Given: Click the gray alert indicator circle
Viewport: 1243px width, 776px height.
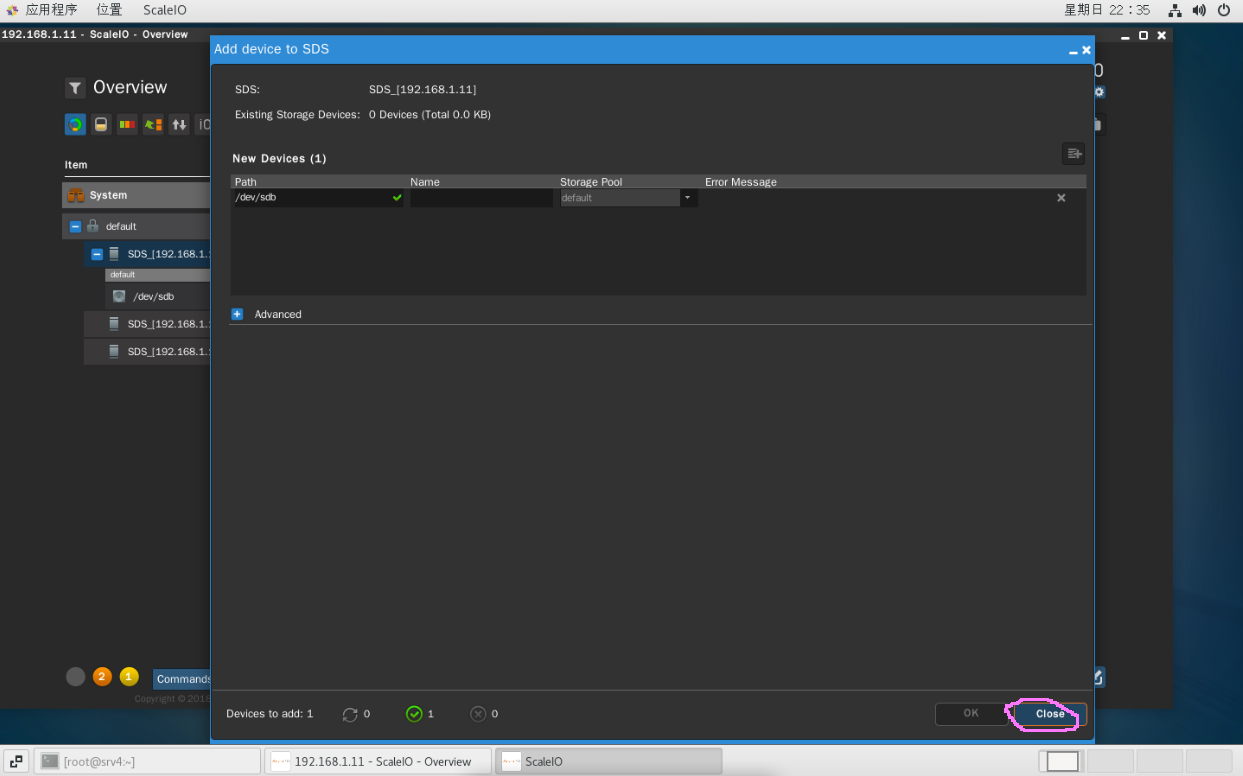Looking at the screenshot, I should click(75, 677).
